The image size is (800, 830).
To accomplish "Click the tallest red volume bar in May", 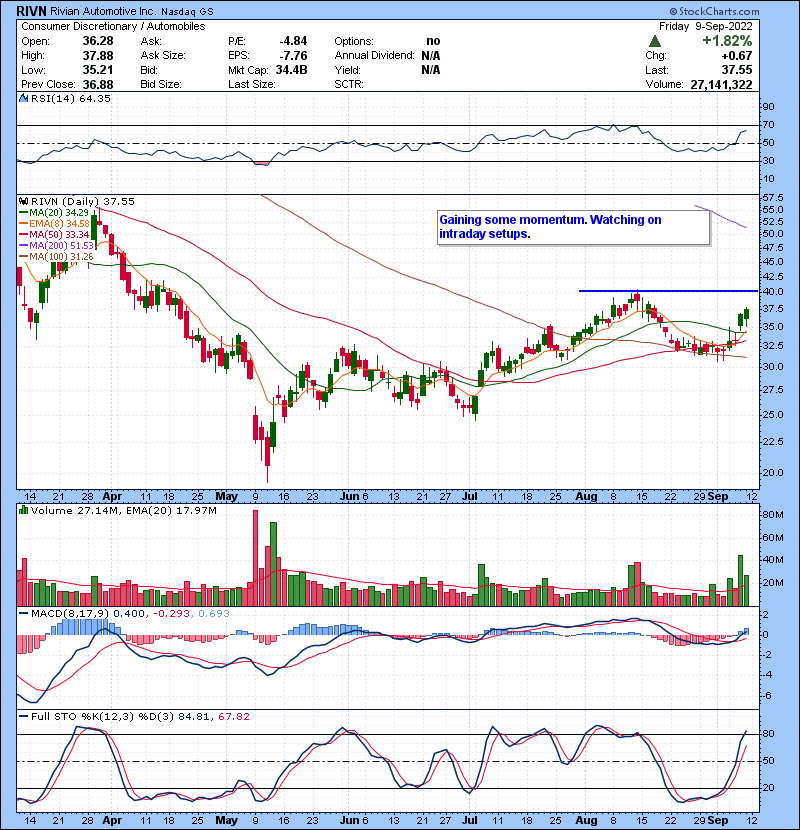I will point(255,558).
